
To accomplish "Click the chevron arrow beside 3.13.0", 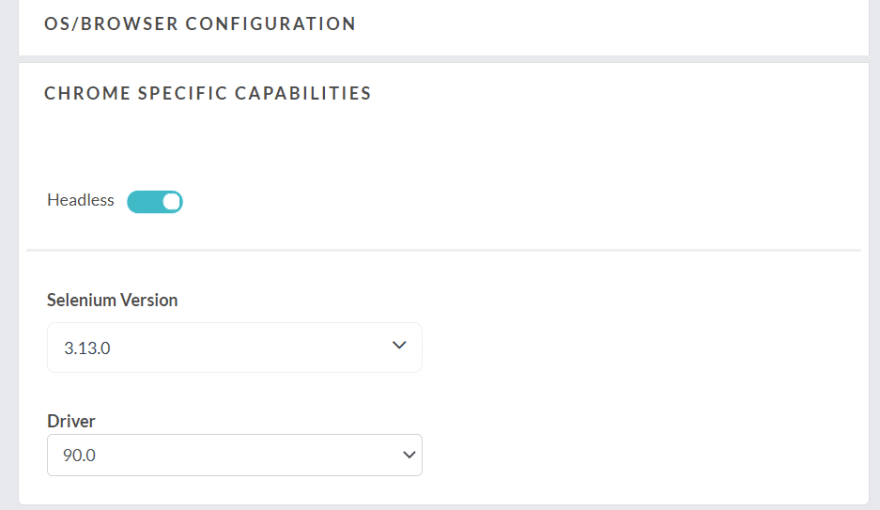I will pyautogui.click(x=399, y=345).
